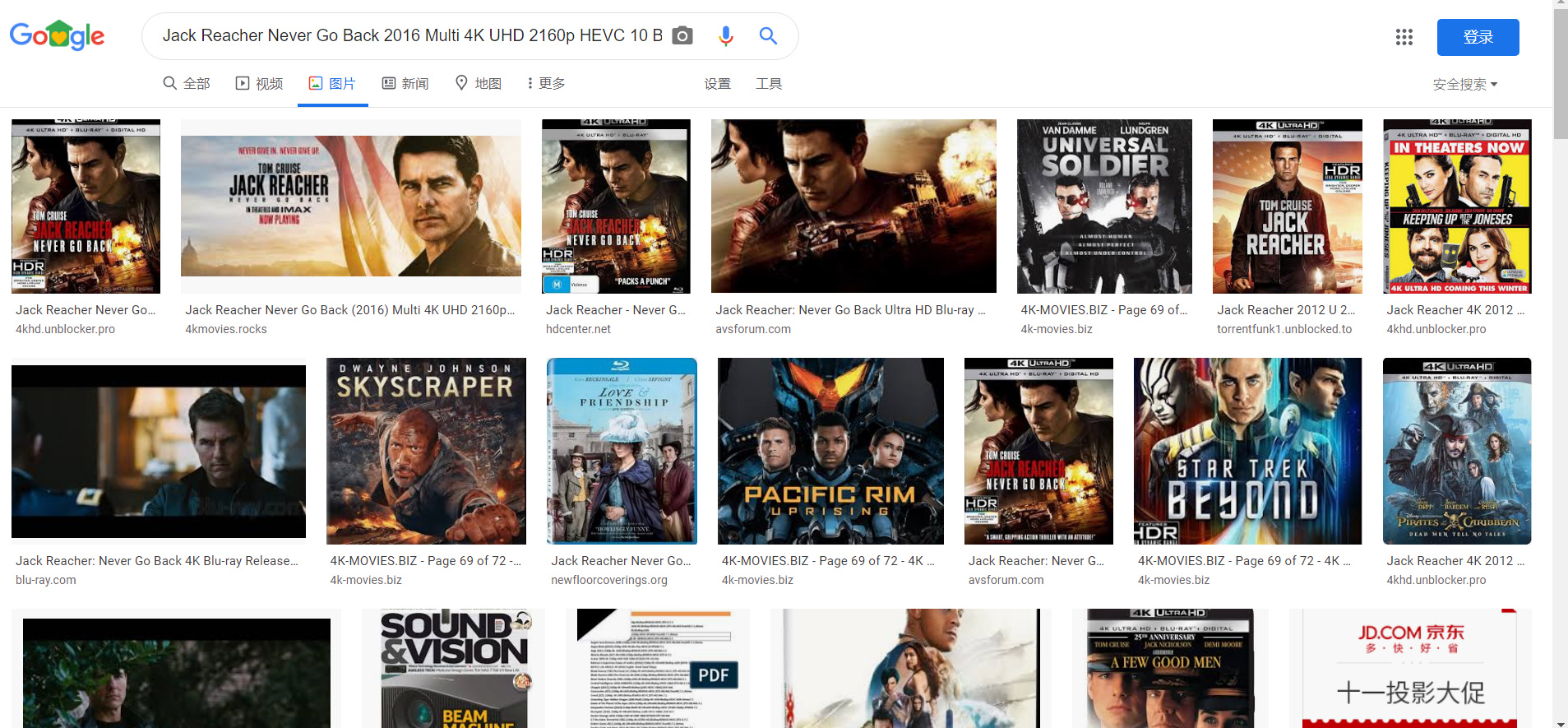Start voice search with the microphone icon
This screenshot has width=1568, height=728.
click(725, 35)
